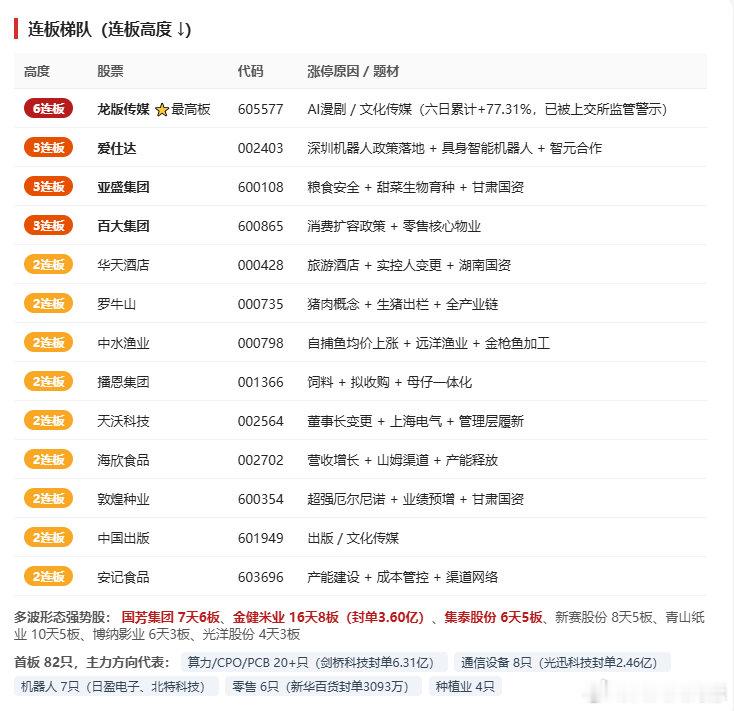Click 消费扩容政策 + 零售核心物业 text
The height and width of the screenshot is (711, 734).
pyautogui.click(x=394, y=226)
